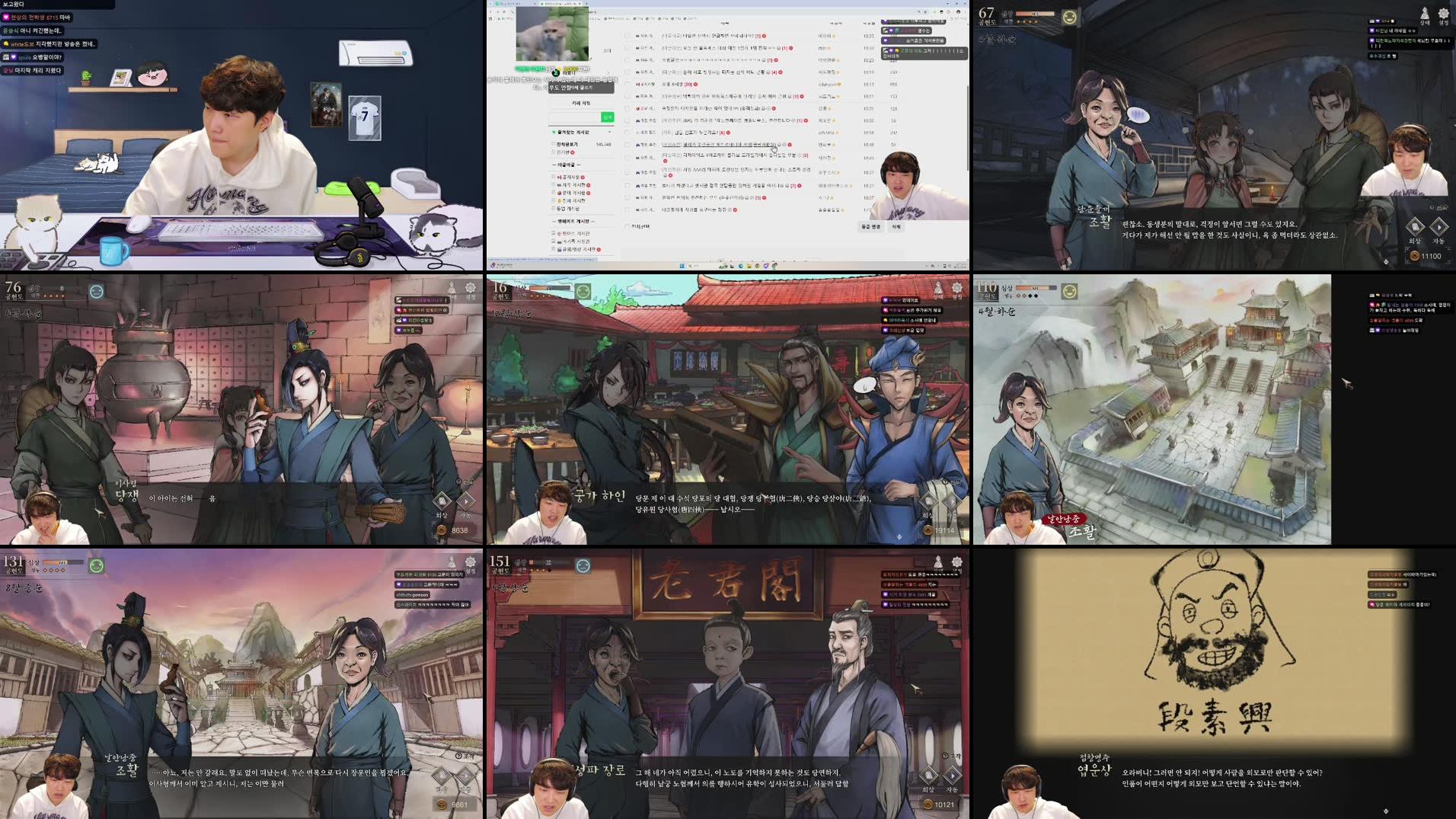This screenshot has width=1456, height=819.
Task: Open 설정 gear in the 76 공헌도 panel
Action: (471, 290)
